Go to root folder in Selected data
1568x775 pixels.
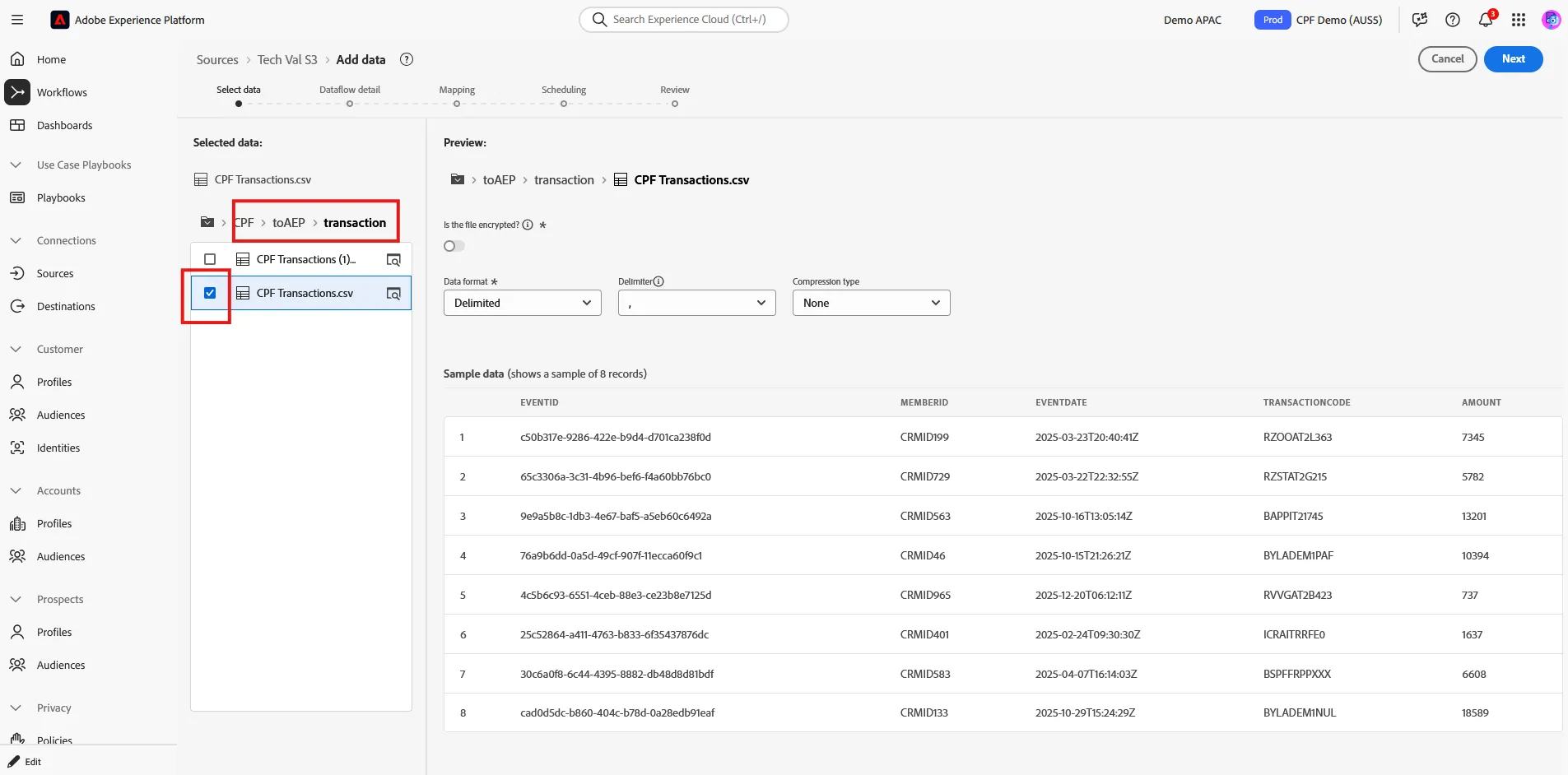click(207, 222)
